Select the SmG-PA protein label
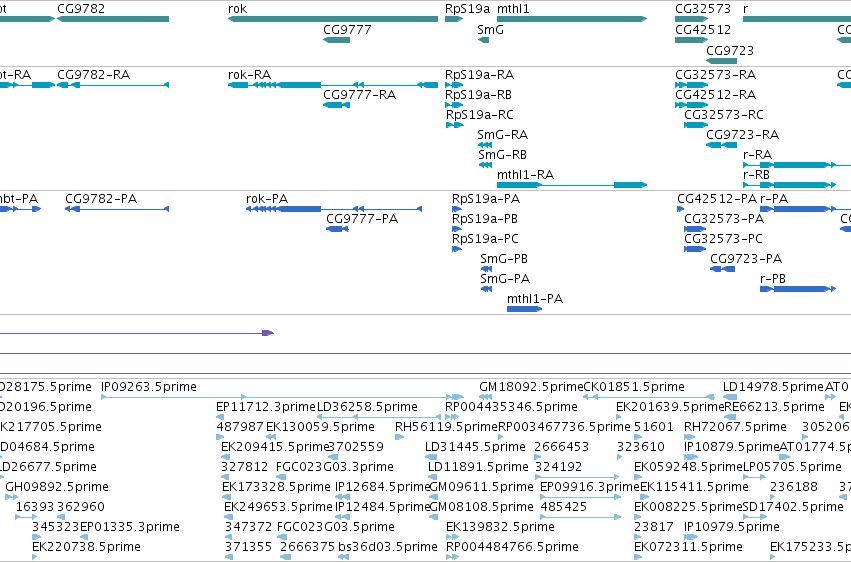The image size is (851, 562). [x=505, y=279]
